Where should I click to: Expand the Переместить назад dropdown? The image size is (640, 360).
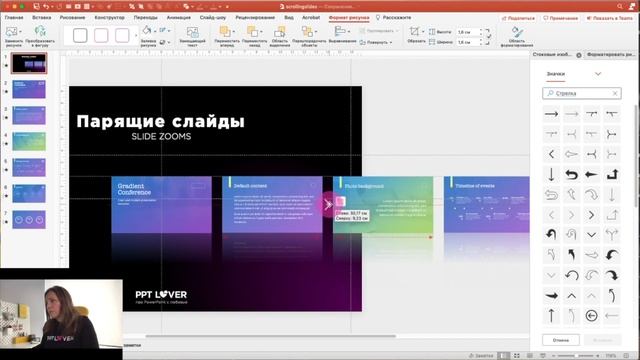261,32
